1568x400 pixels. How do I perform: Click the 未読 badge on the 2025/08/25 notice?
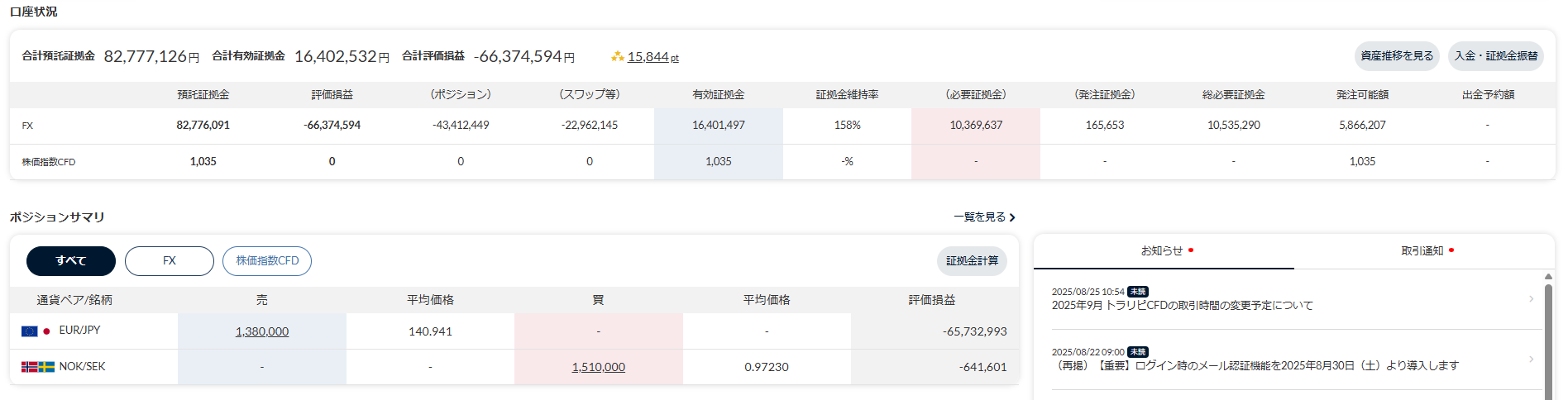[x=1138, y=292]
